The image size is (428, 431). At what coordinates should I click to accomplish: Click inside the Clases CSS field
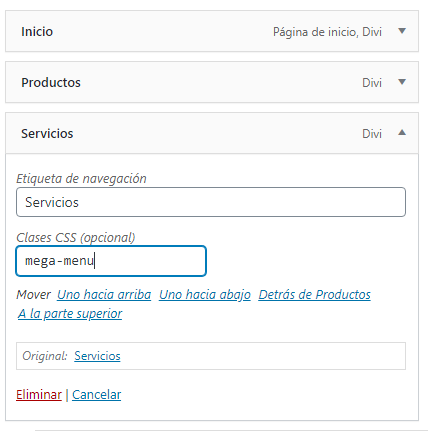tap(111, 261)
